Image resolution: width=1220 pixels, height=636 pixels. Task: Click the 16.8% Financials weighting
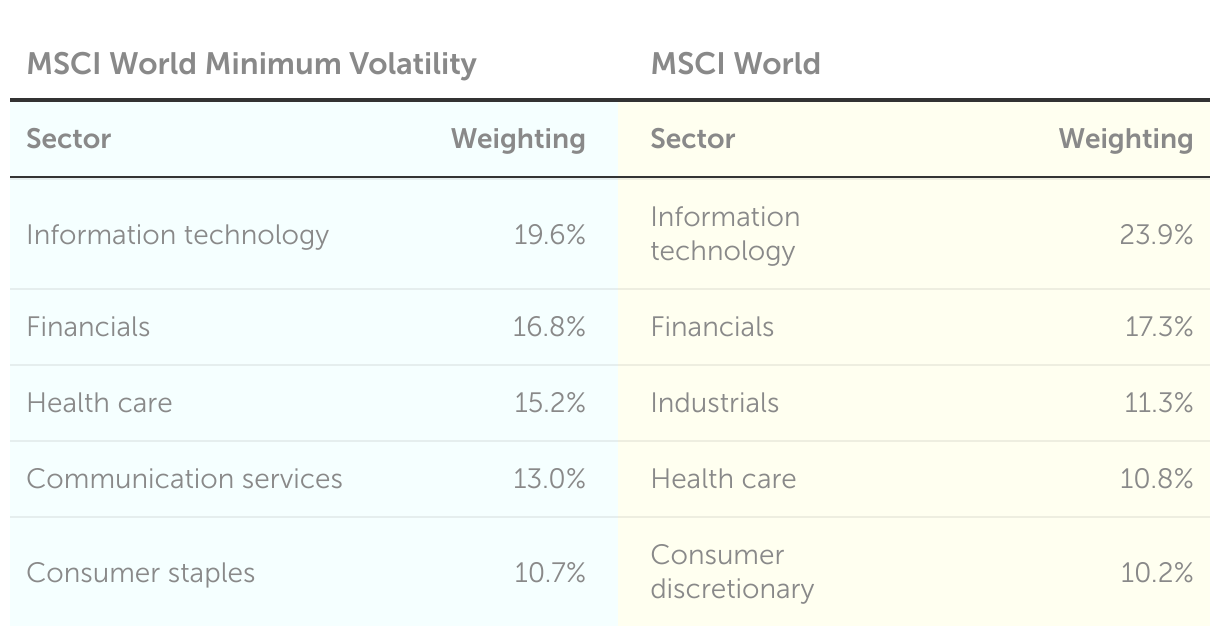[550, 327]
